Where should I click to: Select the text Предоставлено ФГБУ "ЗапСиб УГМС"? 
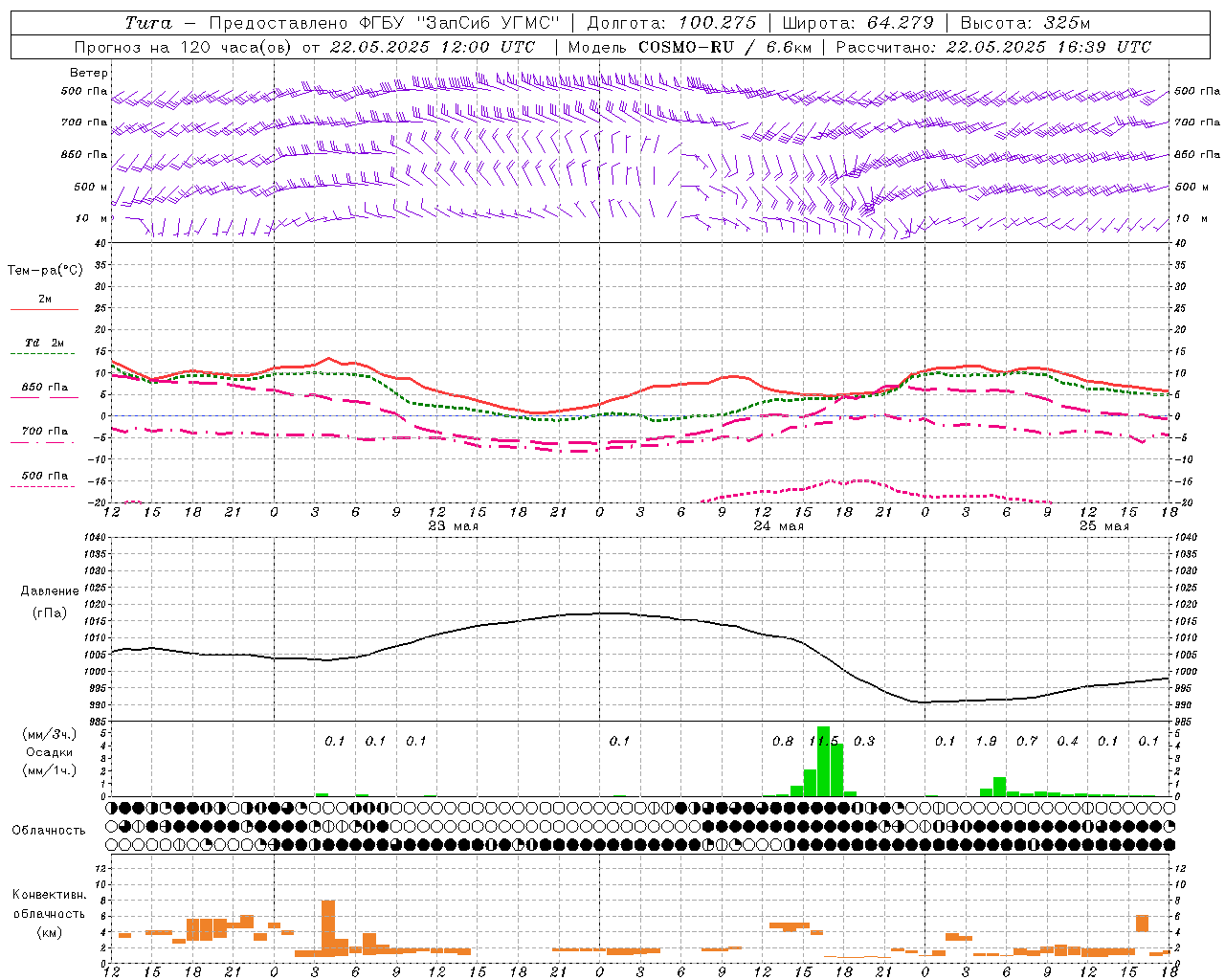(384, 23)
